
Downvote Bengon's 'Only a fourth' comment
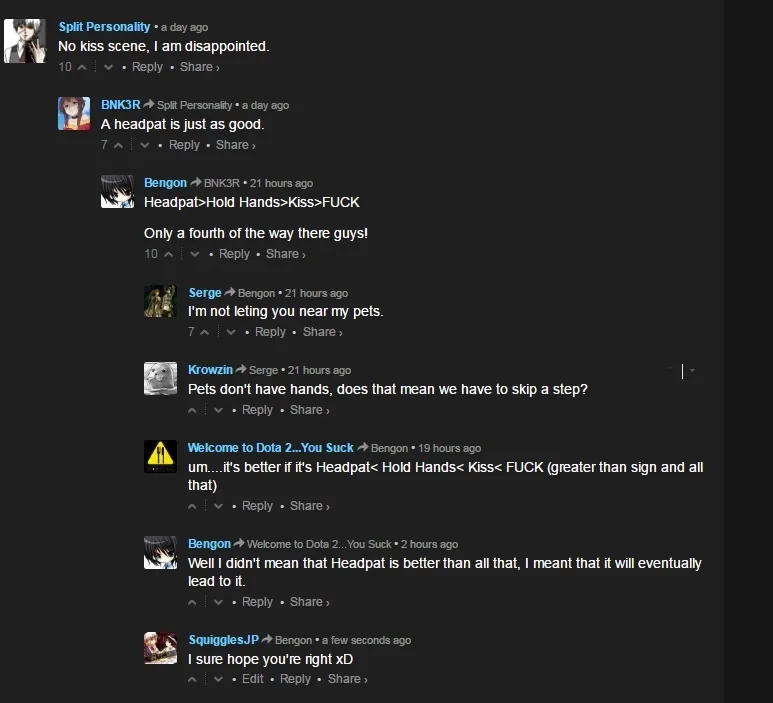[195, 254]
